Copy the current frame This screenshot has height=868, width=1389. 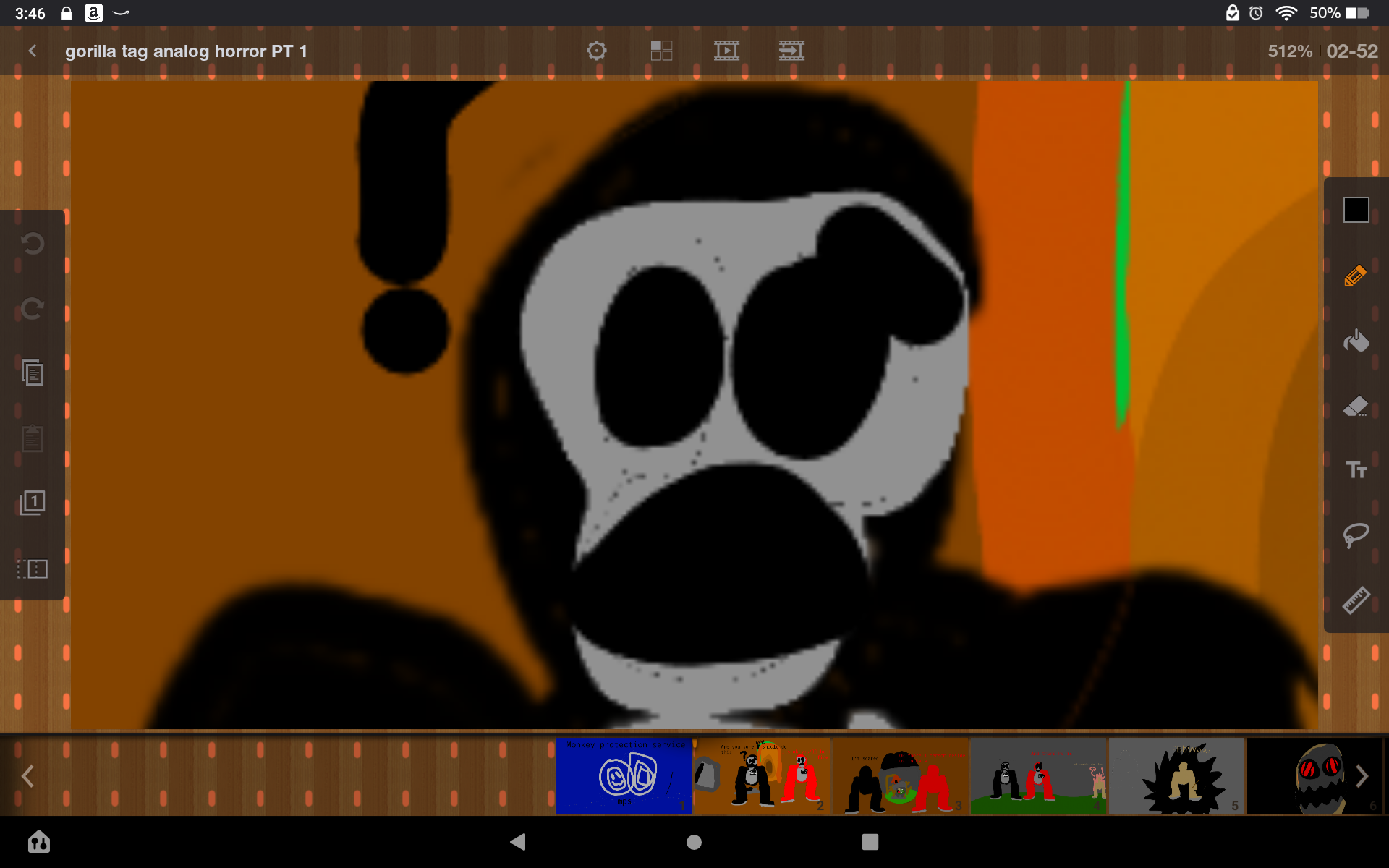(x=33, y=373)
